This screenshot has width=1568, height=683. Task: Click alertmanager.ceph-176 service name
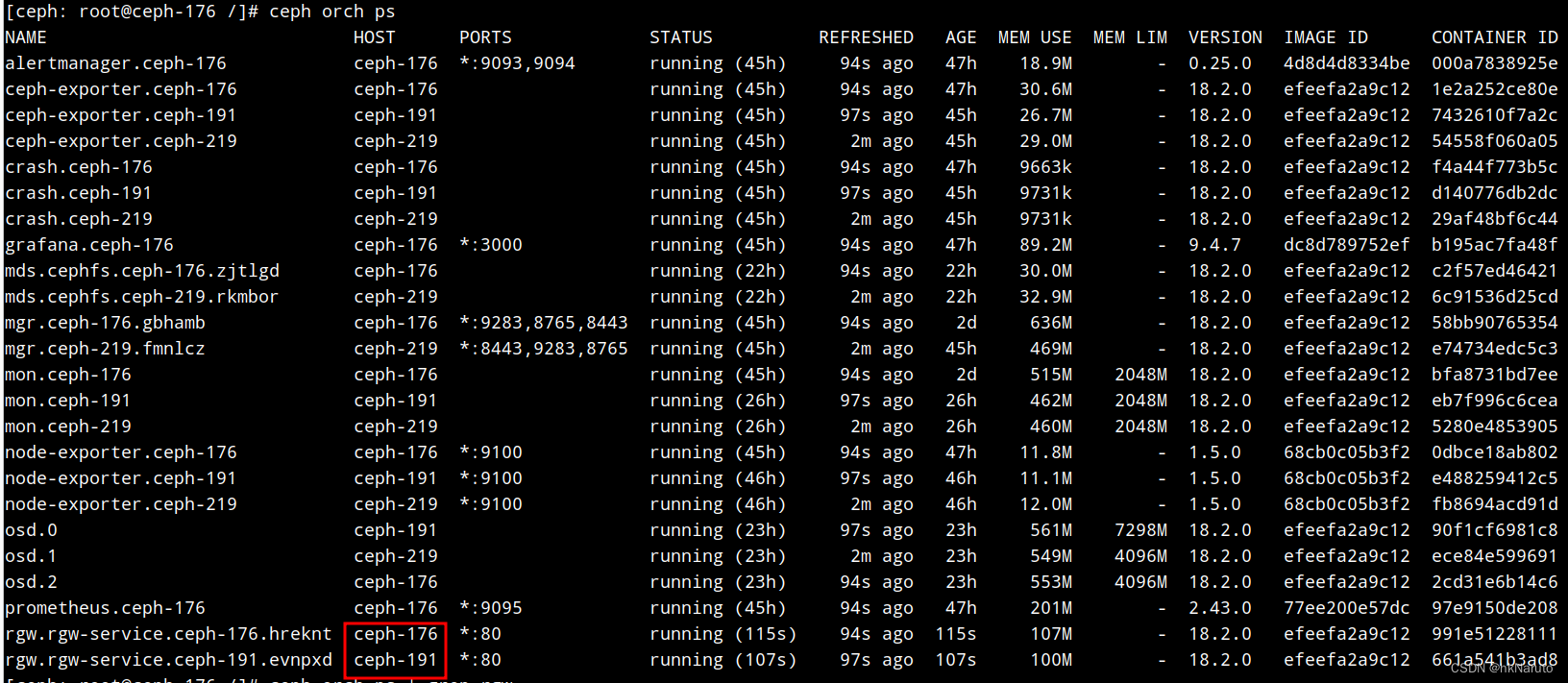point(115,63)
